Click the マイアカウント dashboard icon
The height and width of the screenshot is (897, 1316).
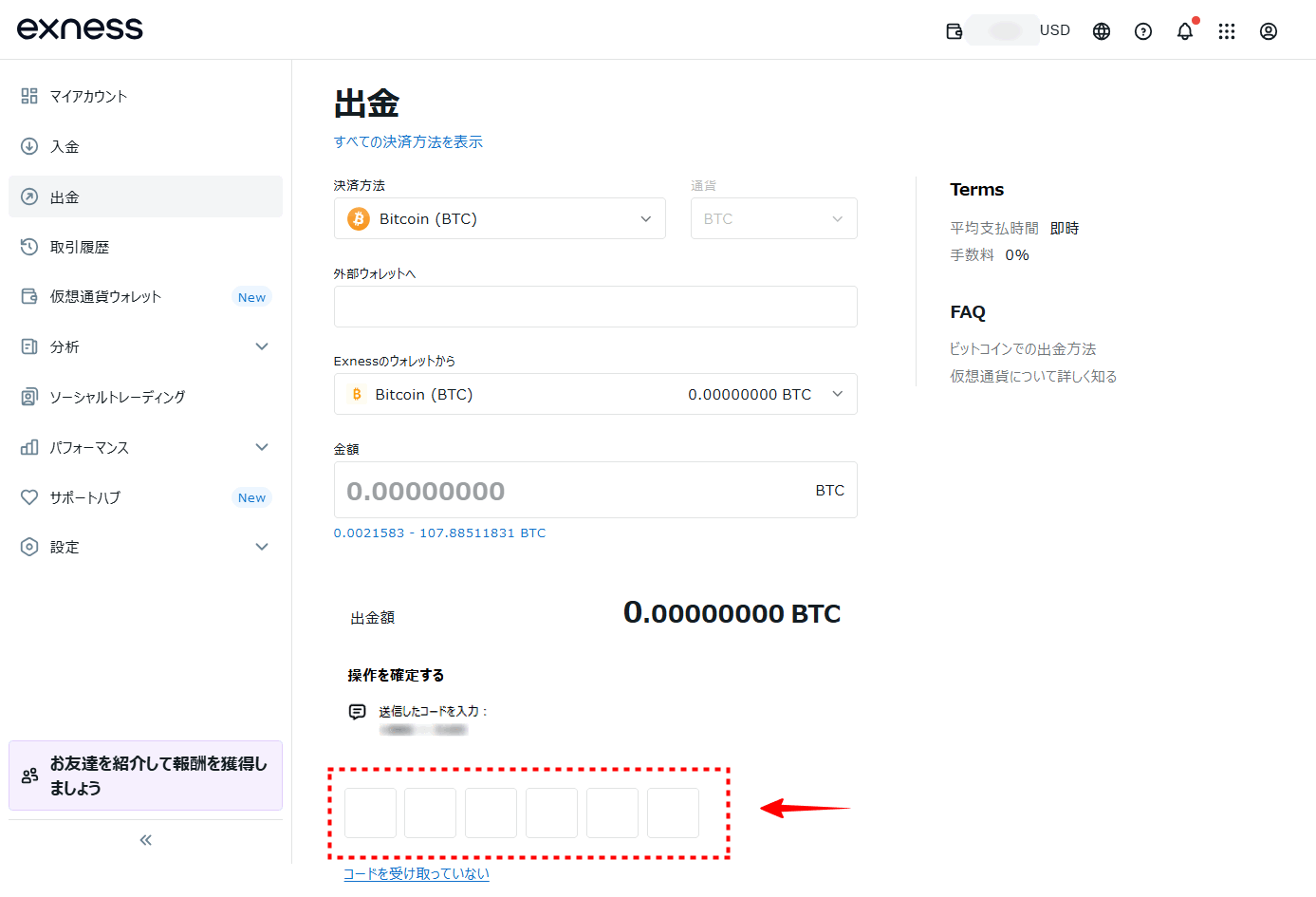(x=29, y=96)
